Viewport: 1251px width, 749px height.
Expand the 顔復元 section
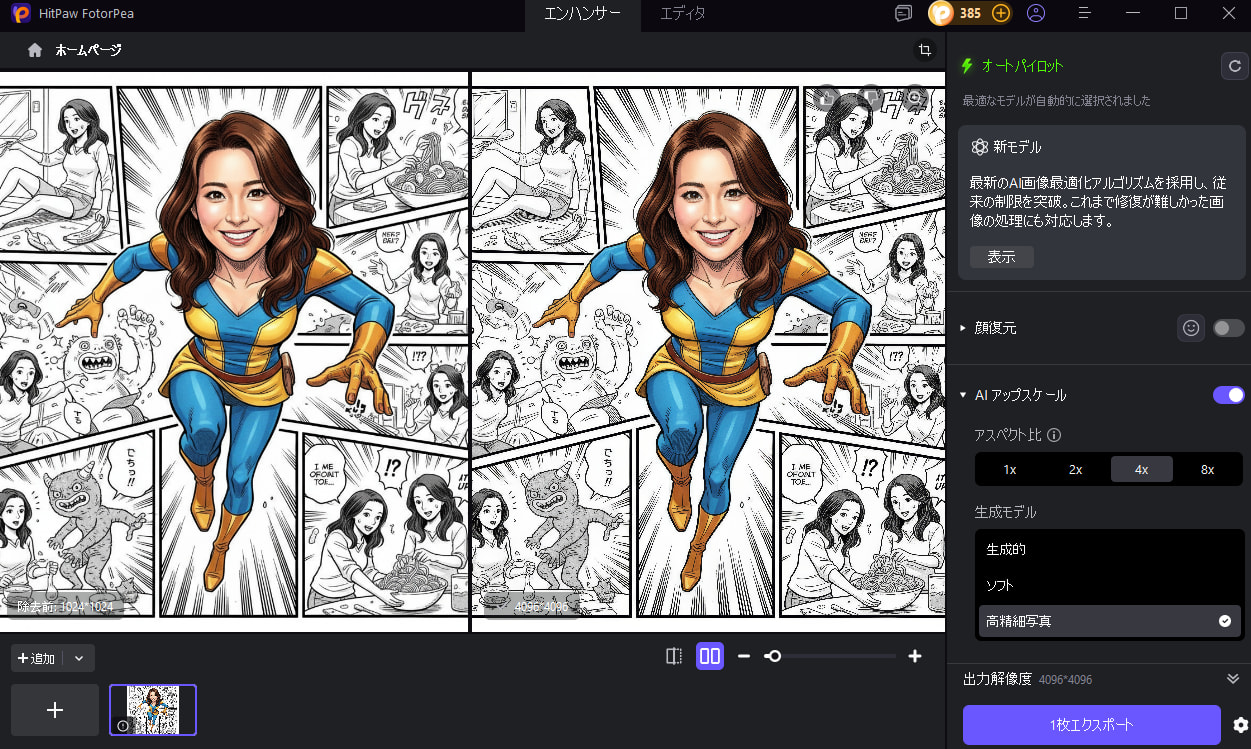(964, 328)
